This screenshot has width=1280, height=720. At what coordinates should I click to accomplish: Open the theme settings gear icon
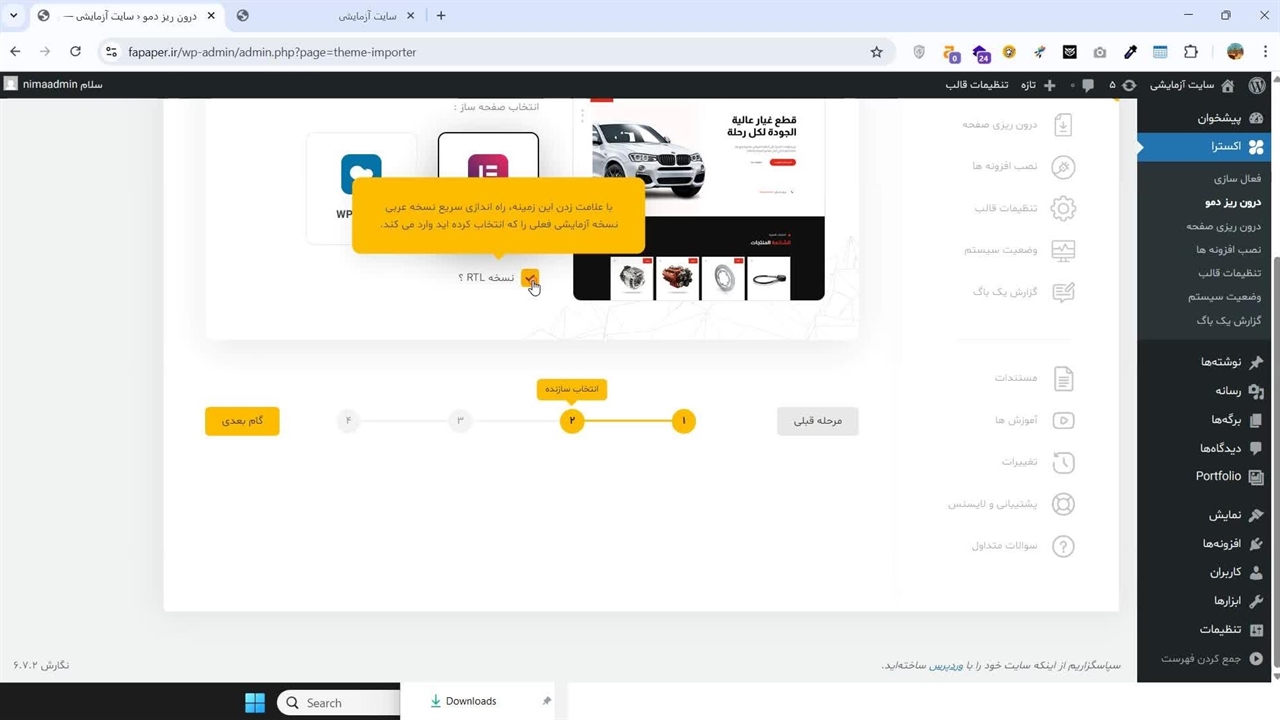[x=1063, y=209]
